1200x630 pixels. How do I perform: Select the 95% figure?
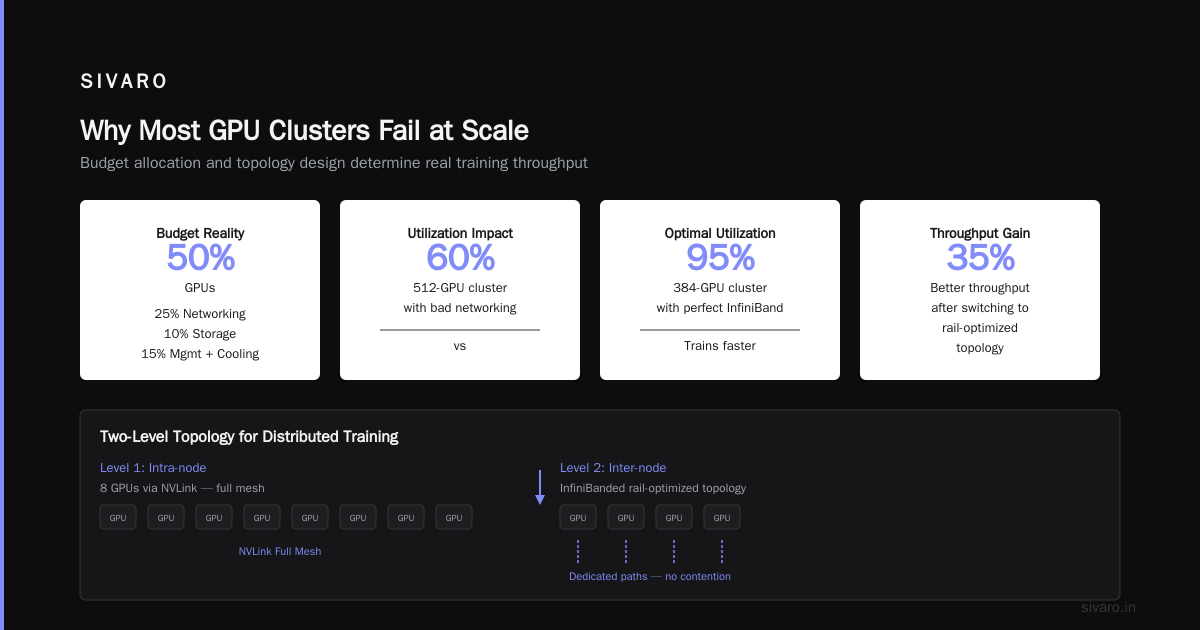click(x=720, y=258)
